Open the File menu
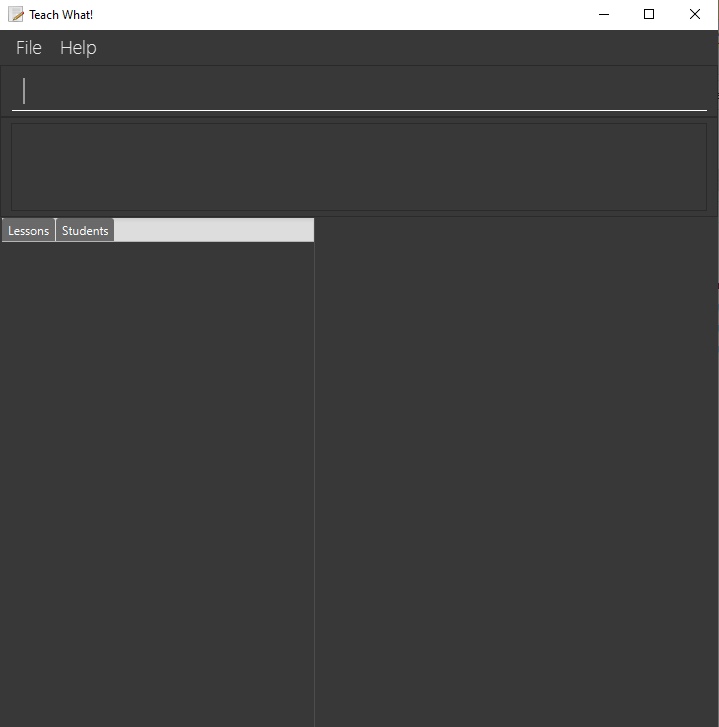The width and height of the screenshot is (719, 727). (x=29, y=48)
